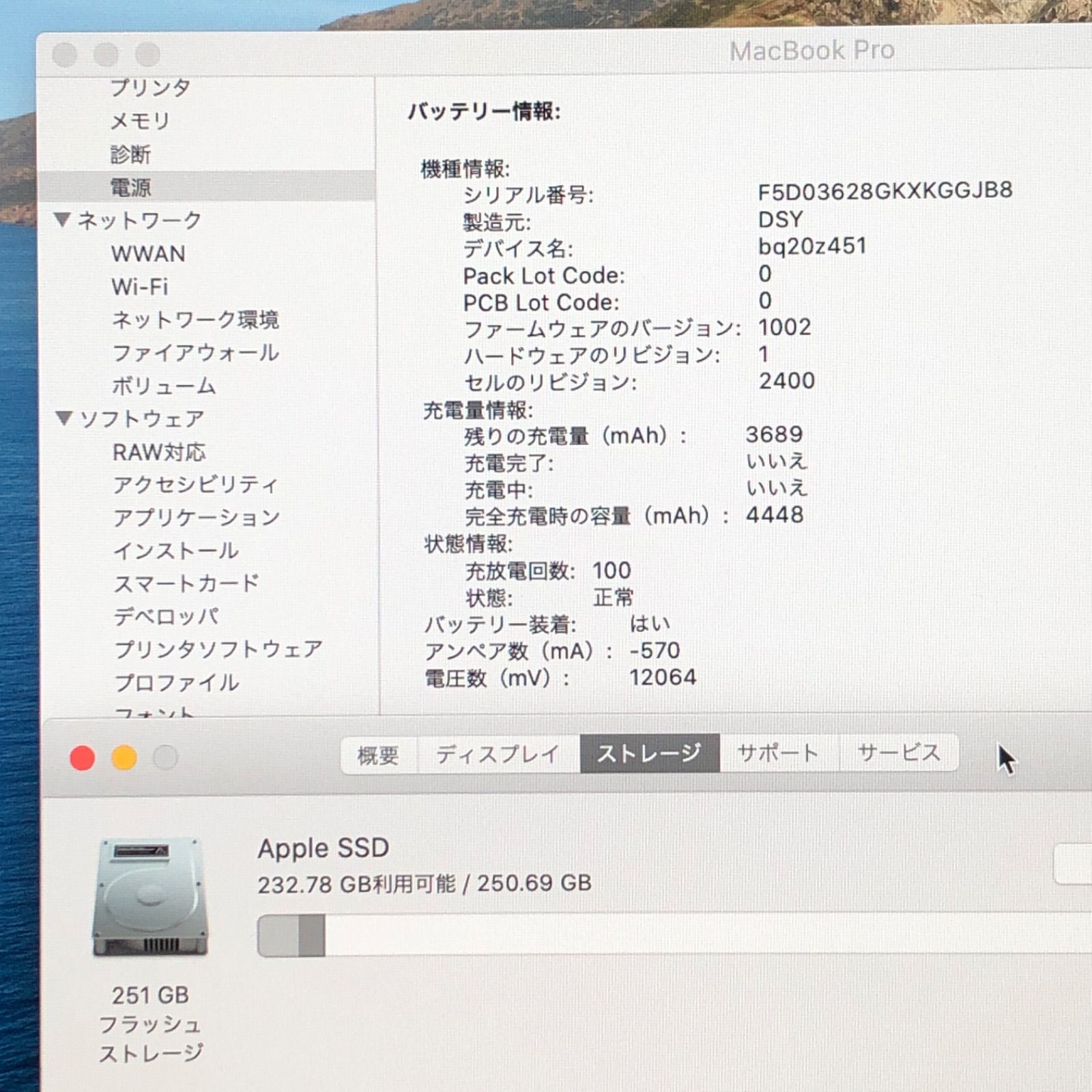The width and height of the screenshot is (1092, 1092).
Task: Select Wi-Fi in the sidebar
Action: click(140, 287)
